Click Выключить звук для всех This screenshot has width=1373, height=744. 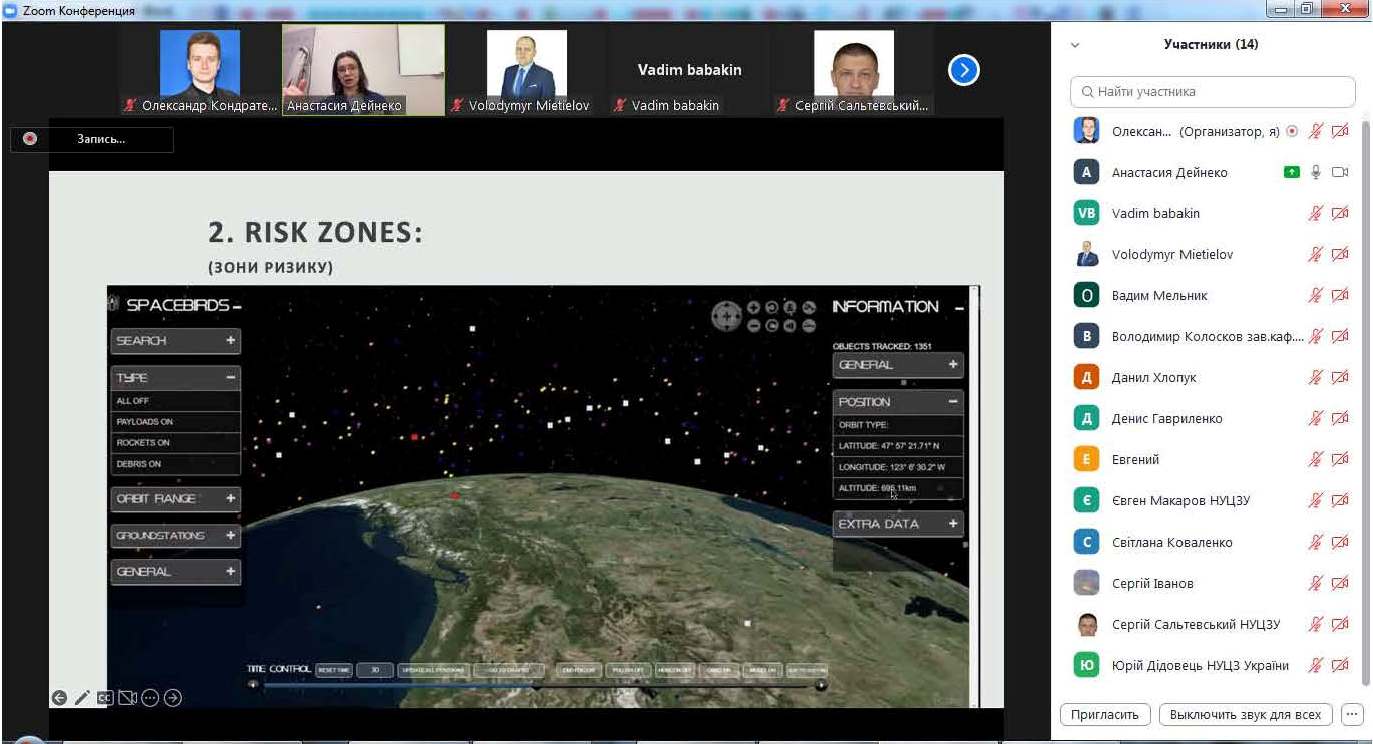(x=1245, y=714)
